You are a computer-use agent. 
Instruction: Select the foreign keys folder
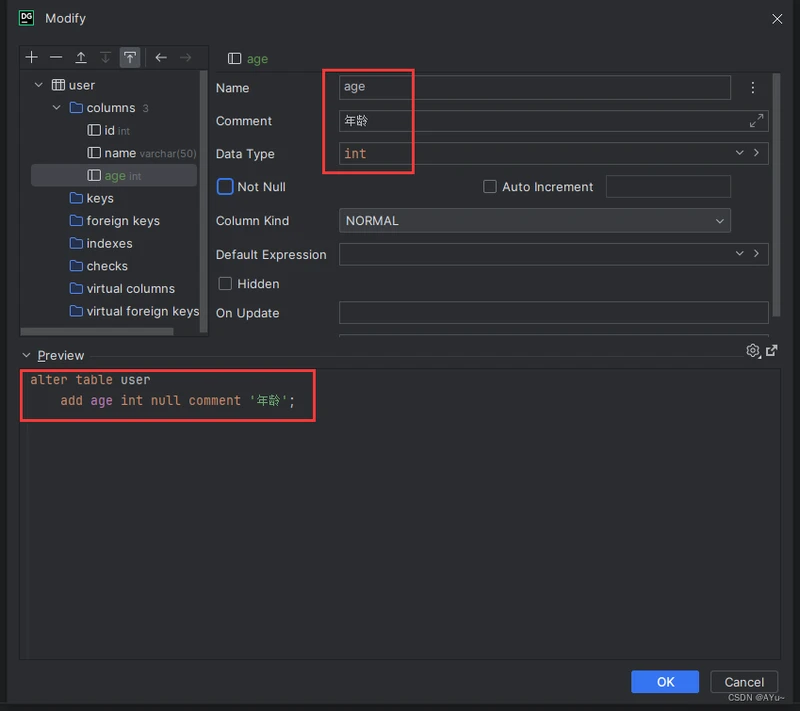coord(114,221)
